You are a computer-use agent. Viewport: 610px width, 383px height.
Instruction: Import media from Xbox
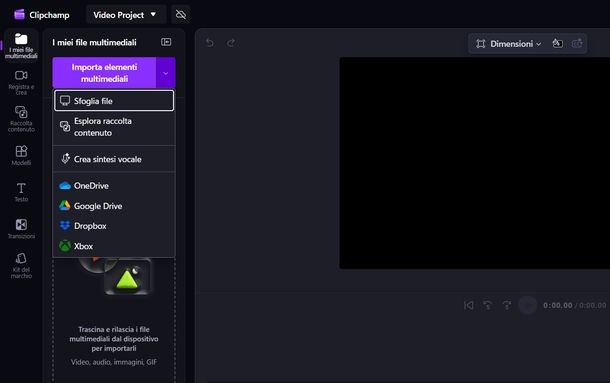click(114, 246)
